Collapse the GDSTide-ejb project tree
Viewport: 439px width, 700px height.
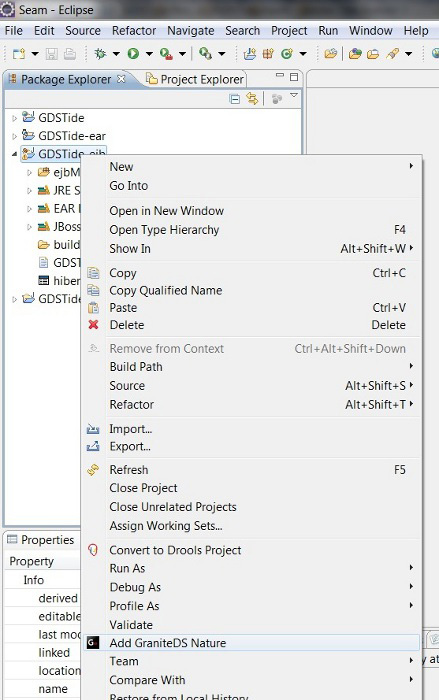click(x=14, y=154)
